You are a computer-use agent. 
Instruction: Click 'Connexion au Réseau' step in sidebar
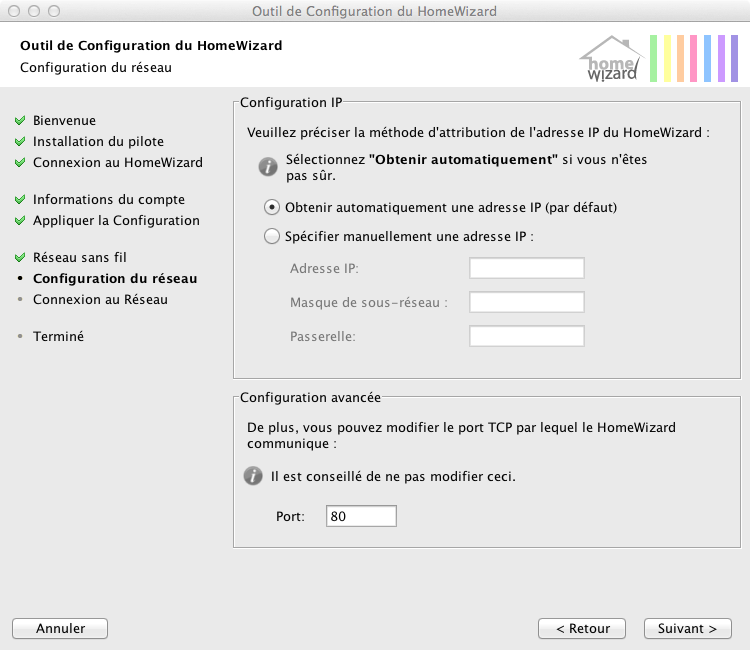[x=100, y=300]
